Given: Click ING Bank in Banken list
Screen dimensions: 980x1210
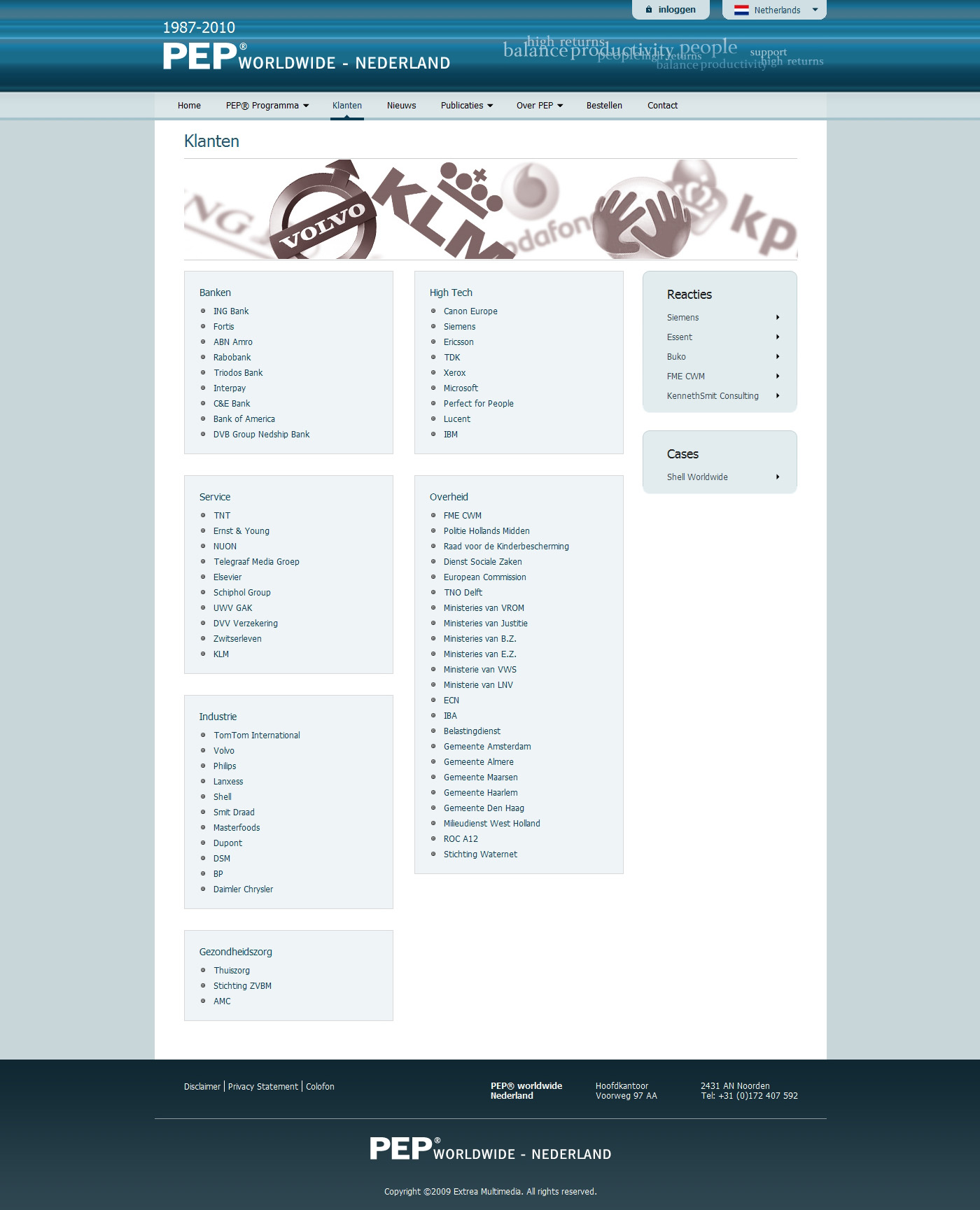Looking at the screenshot, I should tap(231, 311).
